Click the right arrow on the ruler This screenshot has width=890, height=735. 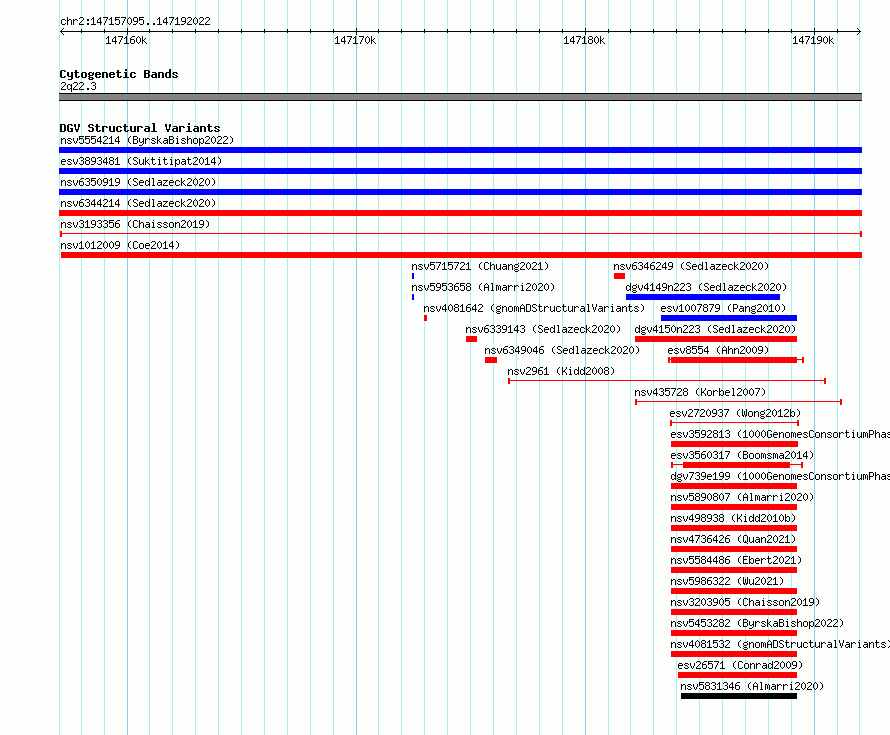click(x=859, y=32)
